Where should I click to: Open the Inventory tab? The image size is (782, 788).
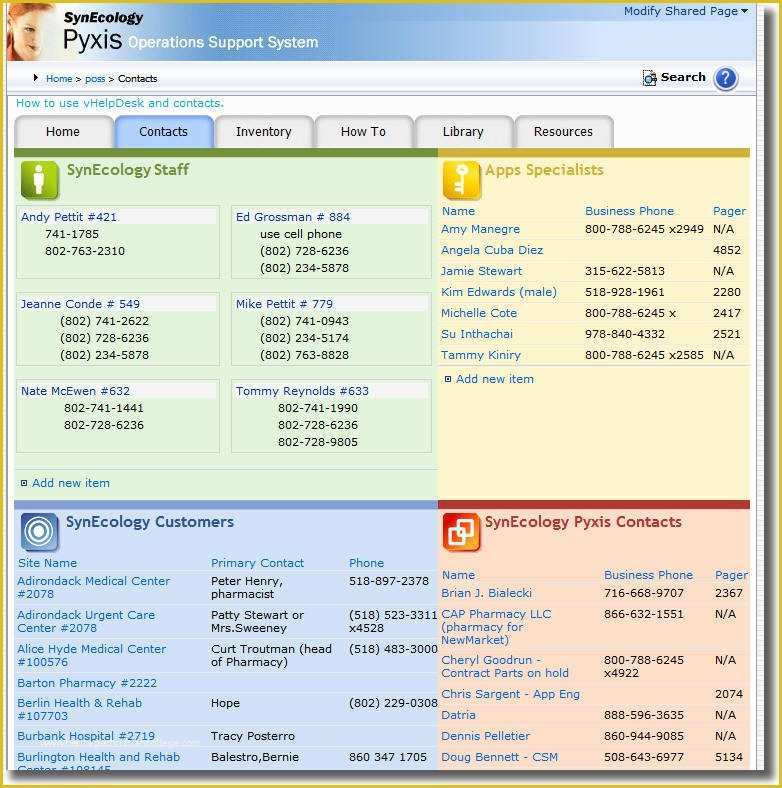[x=264, y=132]
